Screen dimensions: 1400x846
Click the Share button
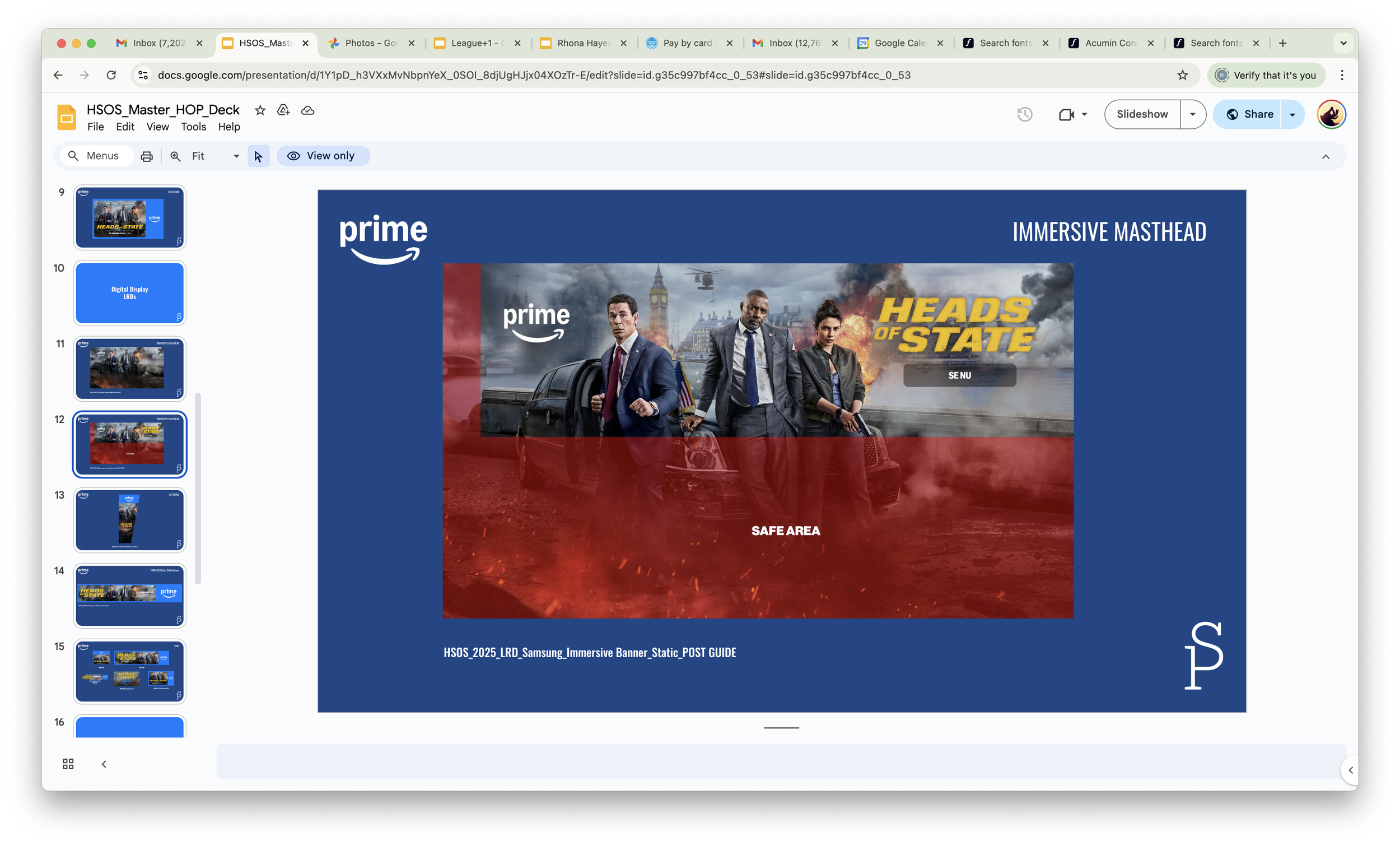click(1249, 114)
